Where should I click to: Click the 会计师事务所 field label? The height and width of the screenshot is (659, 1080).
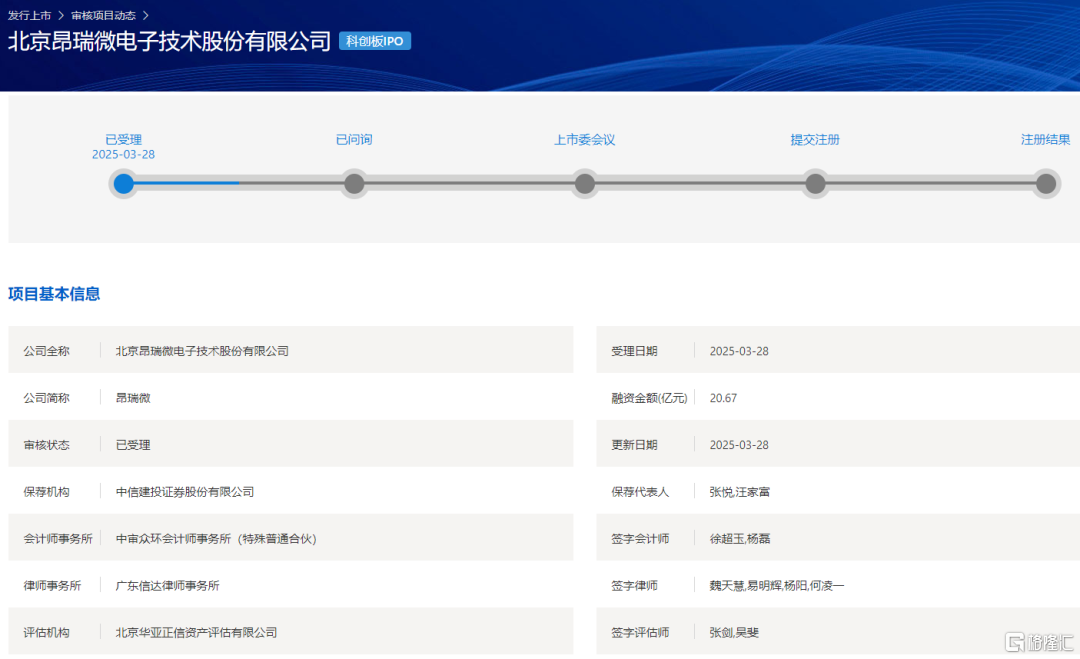click(x=58, y=538)
